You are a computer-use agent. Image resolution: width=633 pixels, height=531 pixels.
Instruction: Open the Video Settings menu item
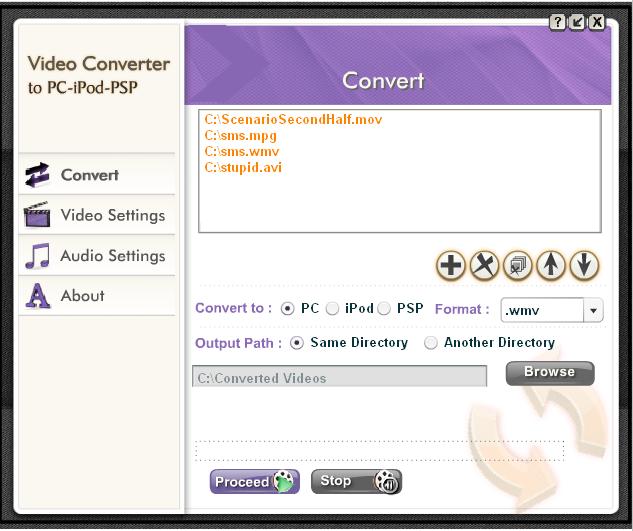97,215
